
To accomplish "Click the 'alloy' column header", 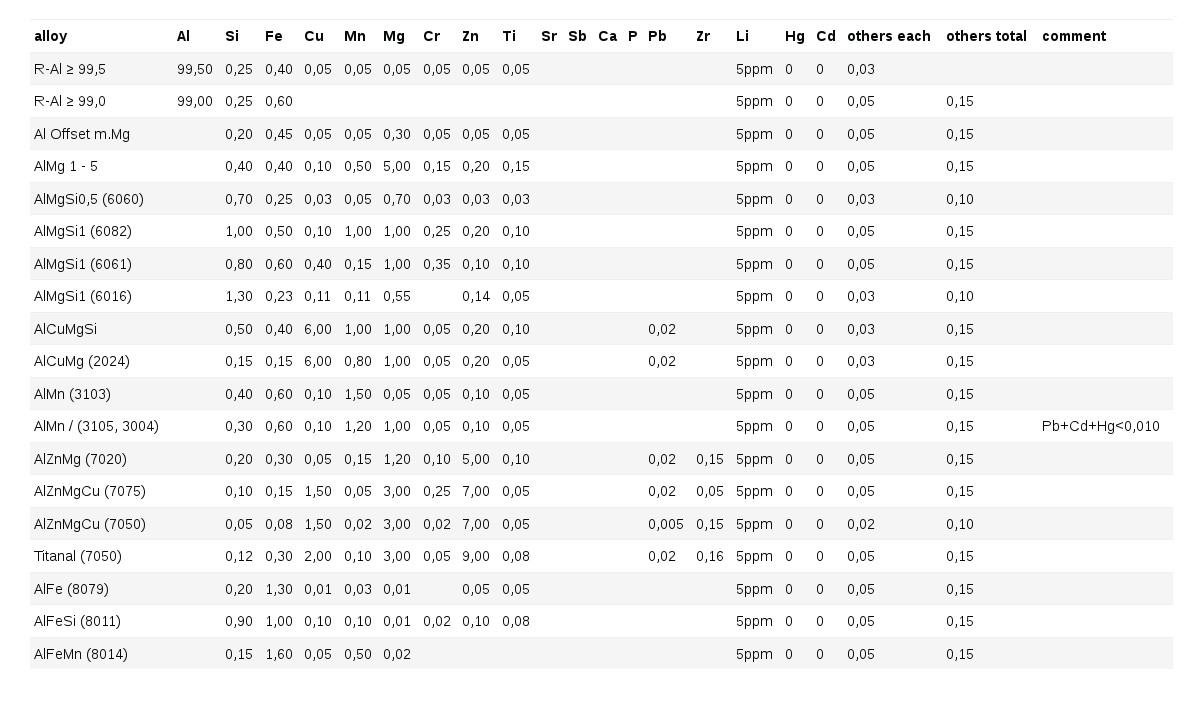I will (50, 36).
